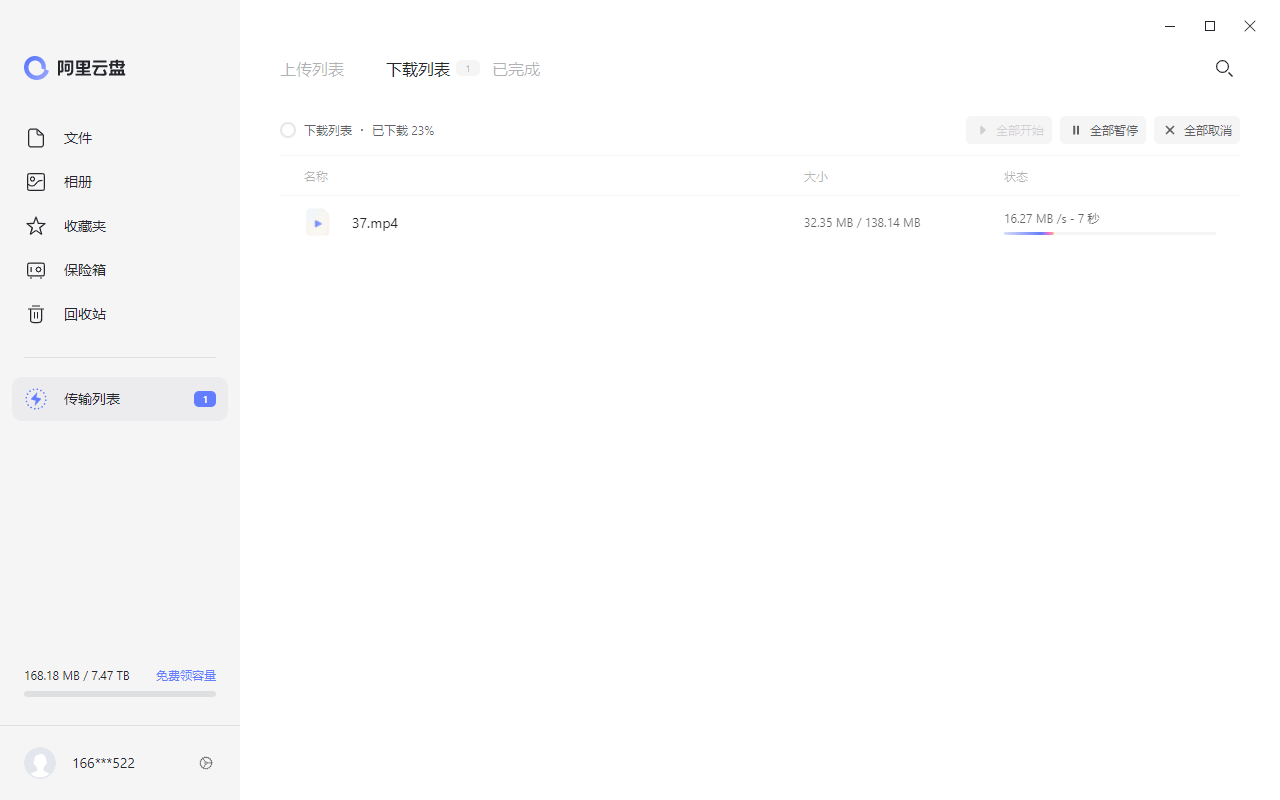Click the 37.mp4 download progress bar
Screen dimensions: 1280x800
click(1109, 233)
